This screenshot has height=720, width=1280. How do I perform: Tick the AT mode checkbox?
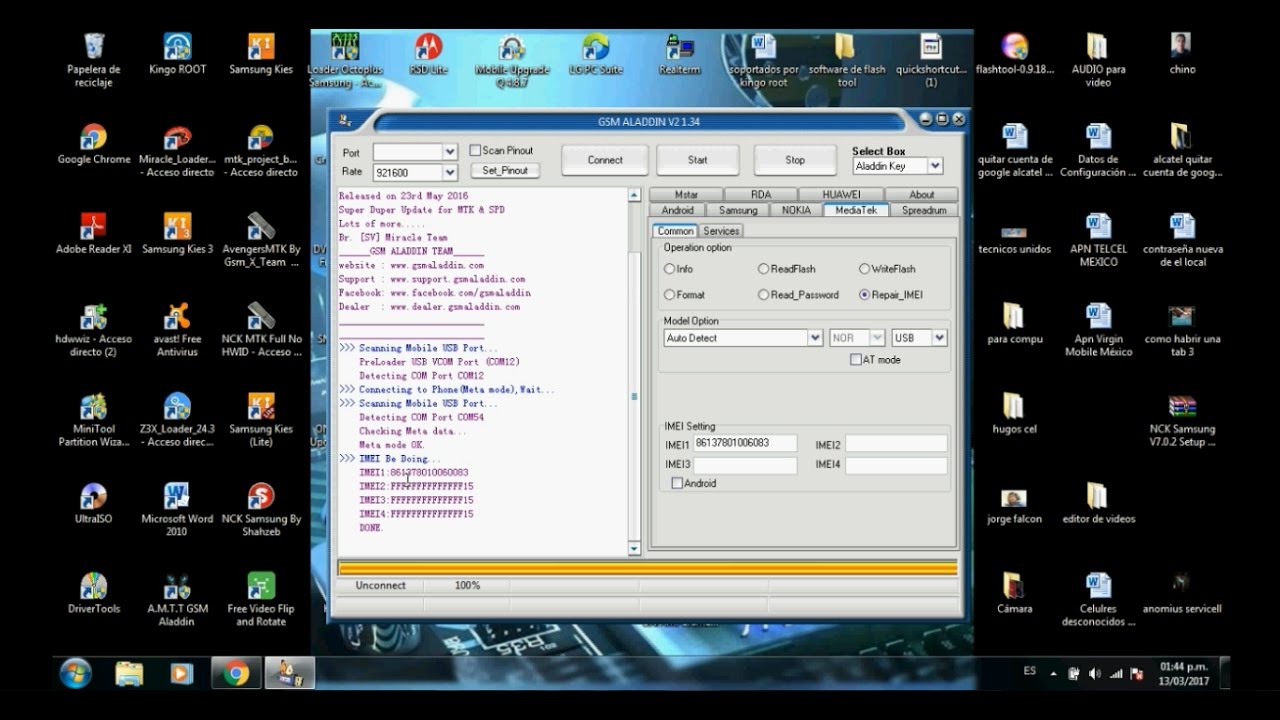[856, 360]
